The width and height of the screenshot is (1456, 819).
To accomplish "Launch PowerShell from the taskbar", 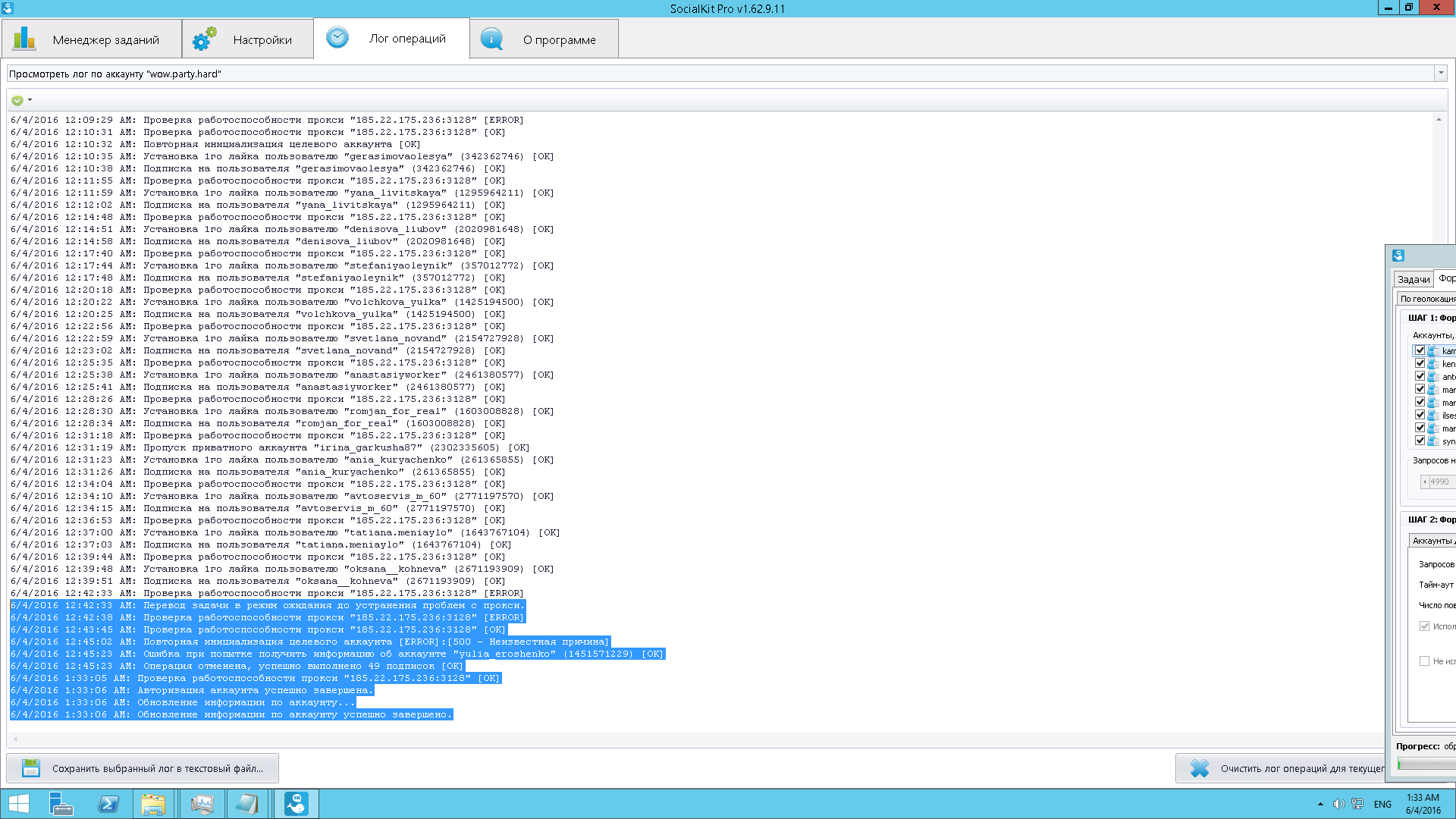I will (x=108, y=804).
